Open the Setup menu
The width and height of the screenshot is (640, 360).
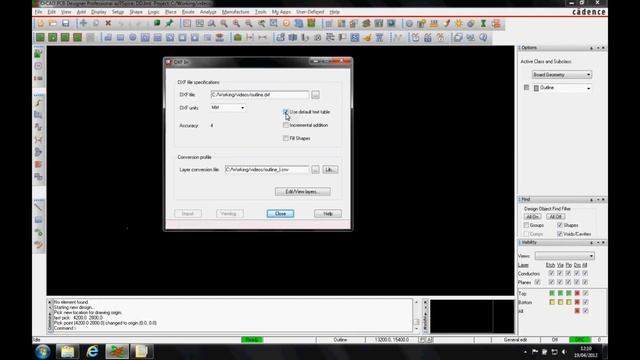(x=118, y=12)
